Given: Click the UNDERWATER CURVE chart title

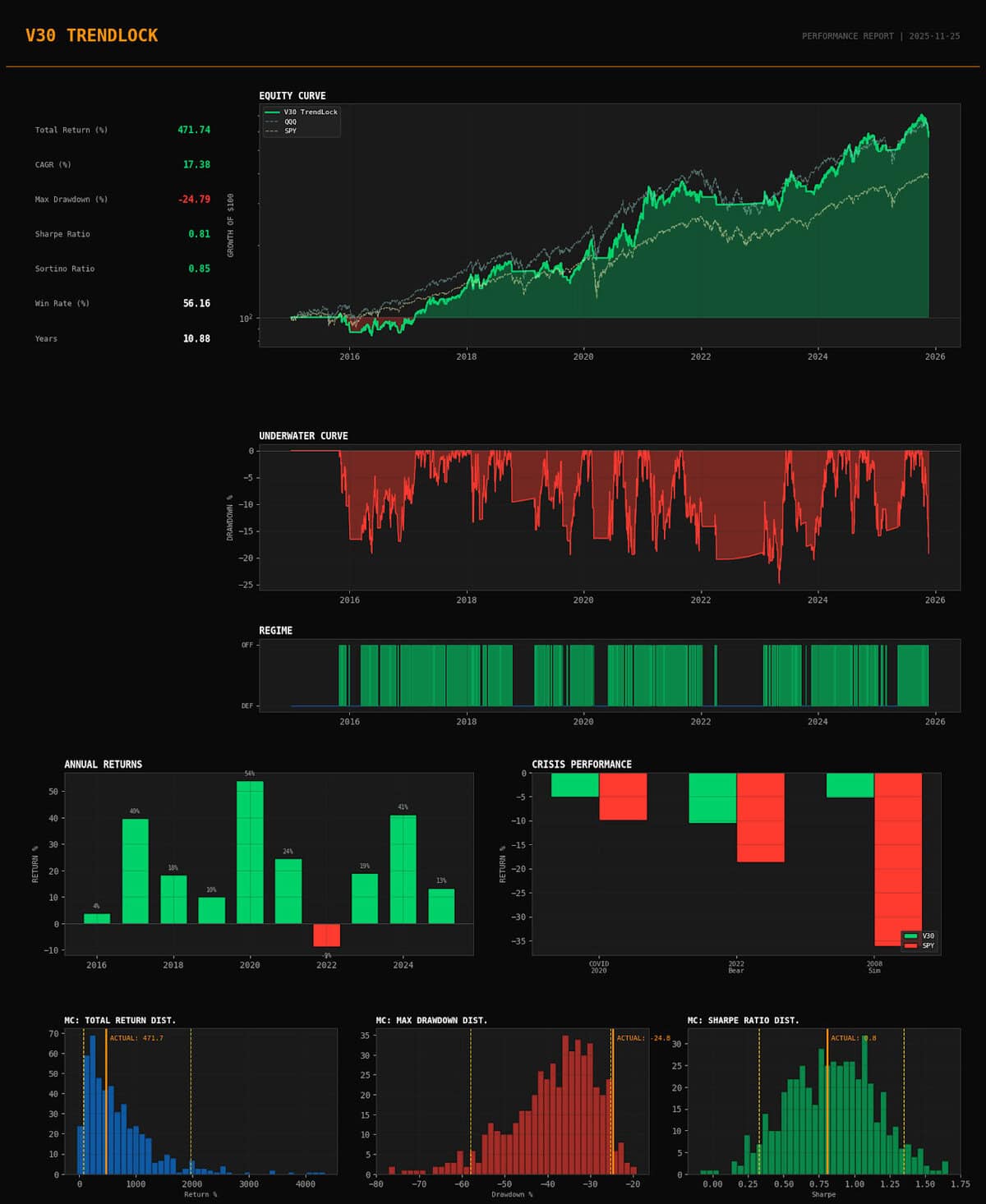Looking at the screenshot, I should (303, 436).
